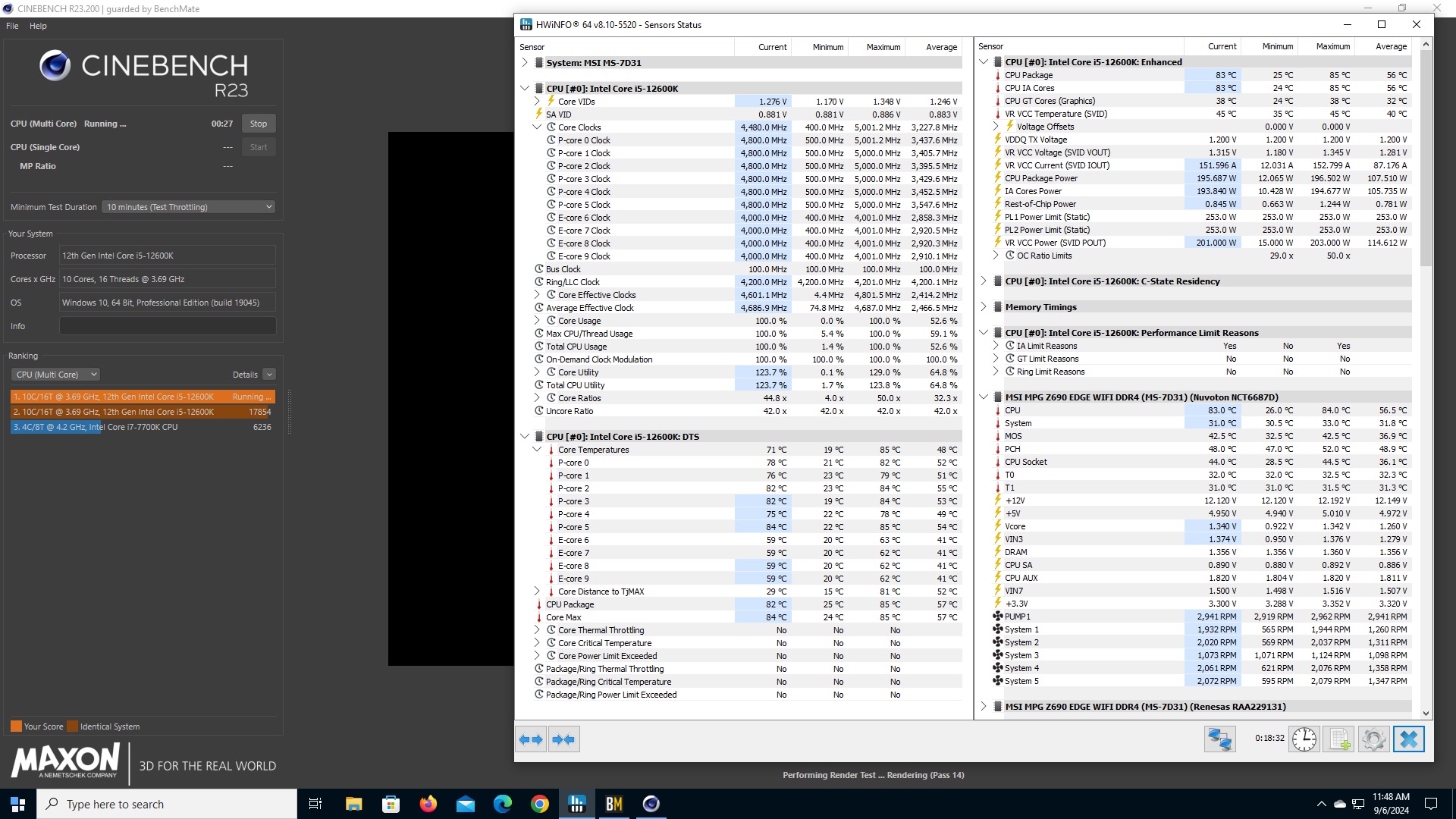Open HWiNFO network remote monitoring icon
The width and height of the screenshot is (1456, 819).
[x=1219, y=739]
